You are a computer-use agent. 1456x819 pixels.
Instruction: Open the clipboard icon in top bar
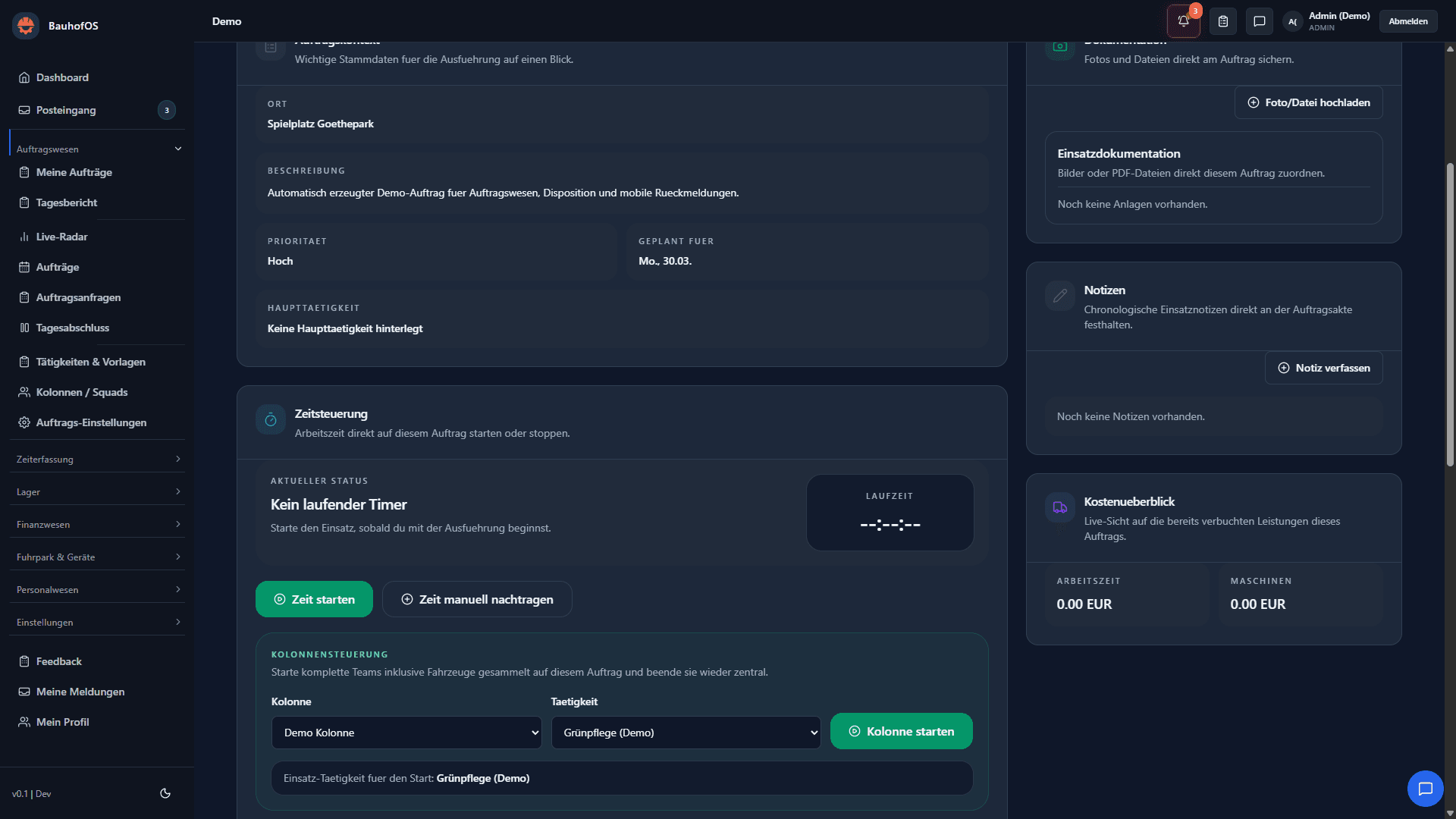[1223, 21]
